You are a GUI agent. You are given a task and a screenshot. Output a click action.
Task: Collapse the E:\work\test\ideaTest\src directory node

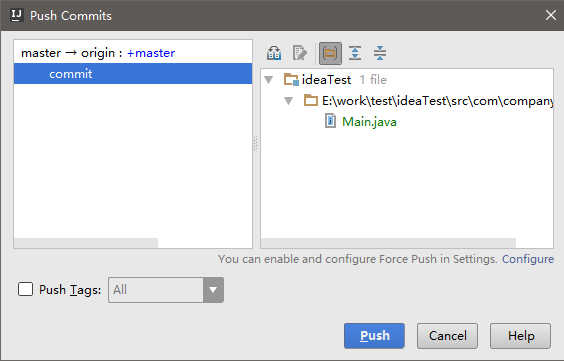(288, 101)
